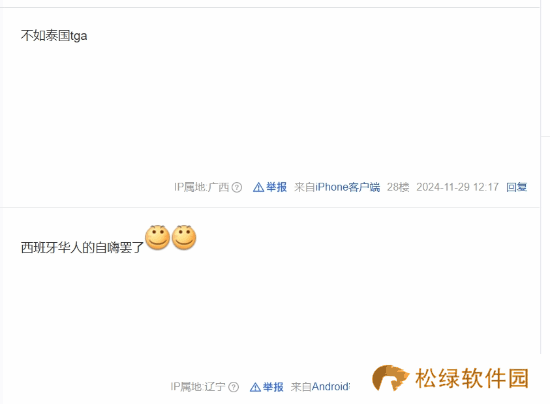Report the 辽宁 comment via 举报 text

273,387
